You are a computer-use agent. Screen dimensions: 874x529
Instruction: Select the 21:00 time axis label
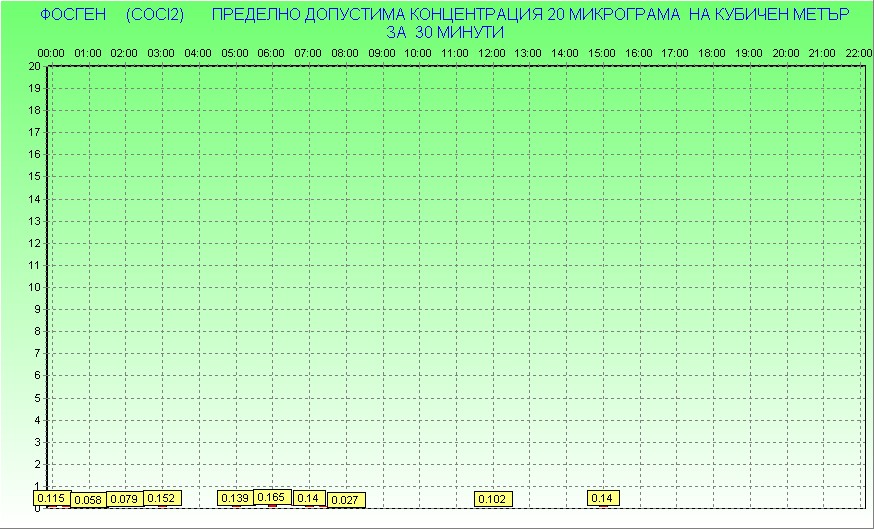[822, 54]
